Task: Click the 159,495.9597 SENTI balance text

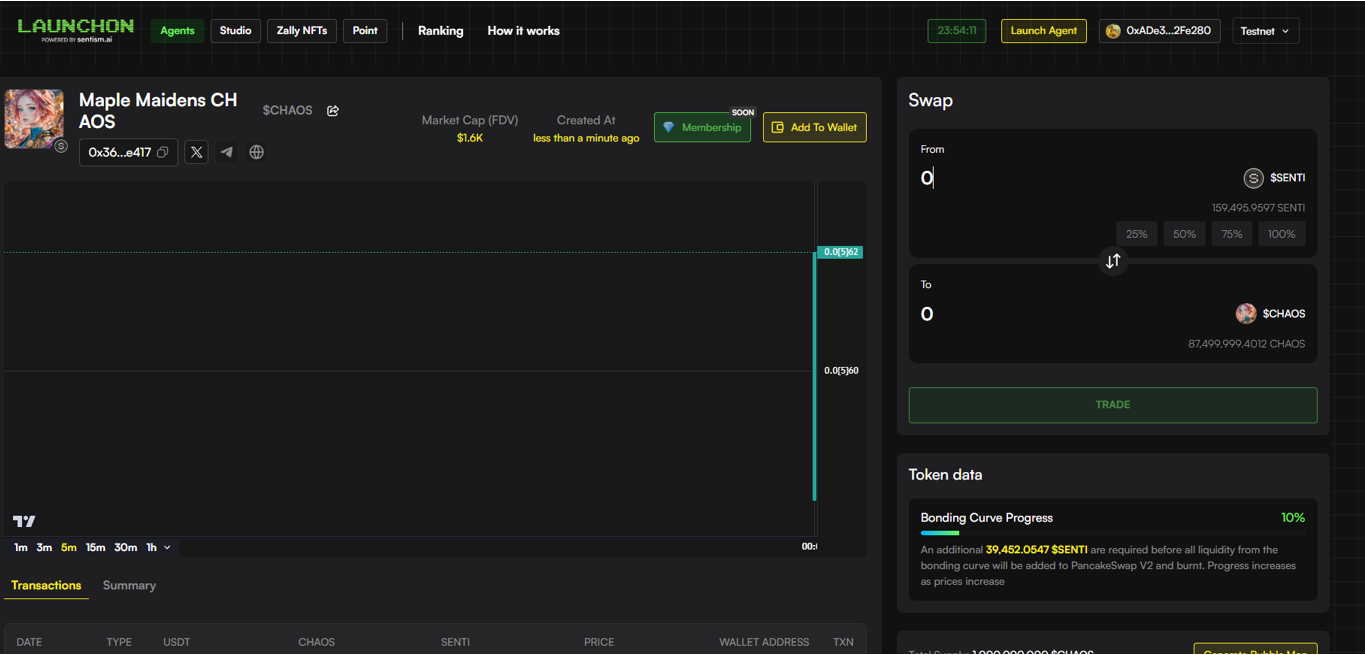Action: pos(1258,208)
